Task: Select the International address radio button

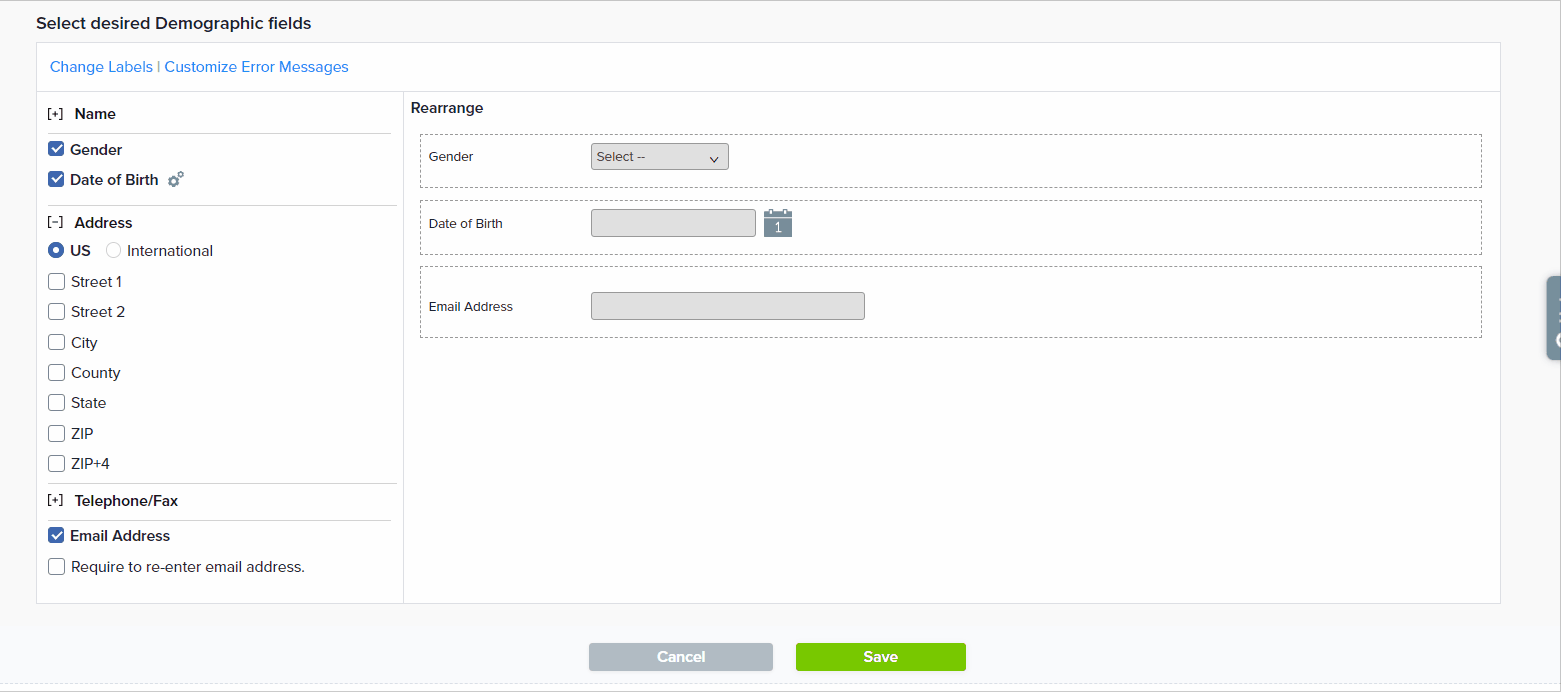Action: click(114, 251)
